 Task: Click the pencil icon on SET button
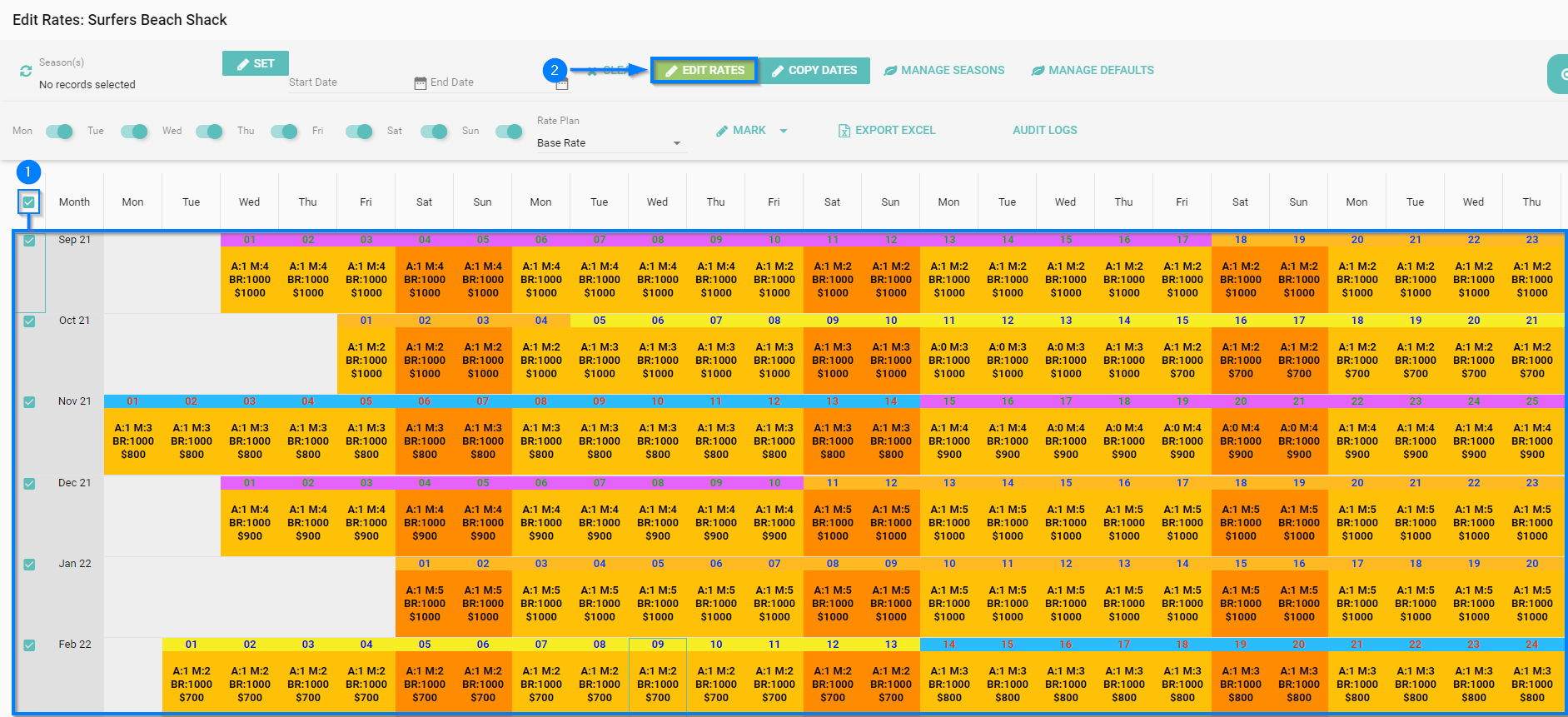pyautogui.click(x=243, y=64)
